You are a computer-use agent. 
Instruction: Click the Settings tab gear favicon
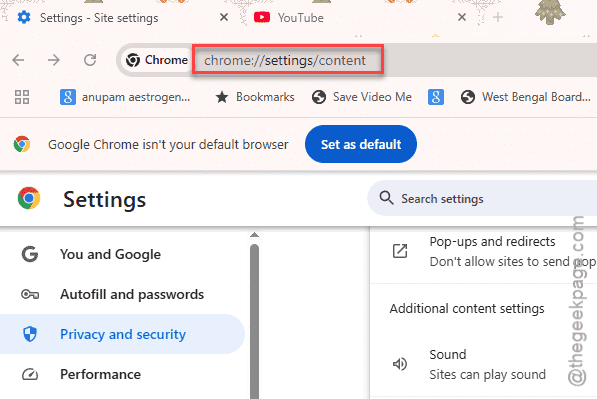coord(24,18)
